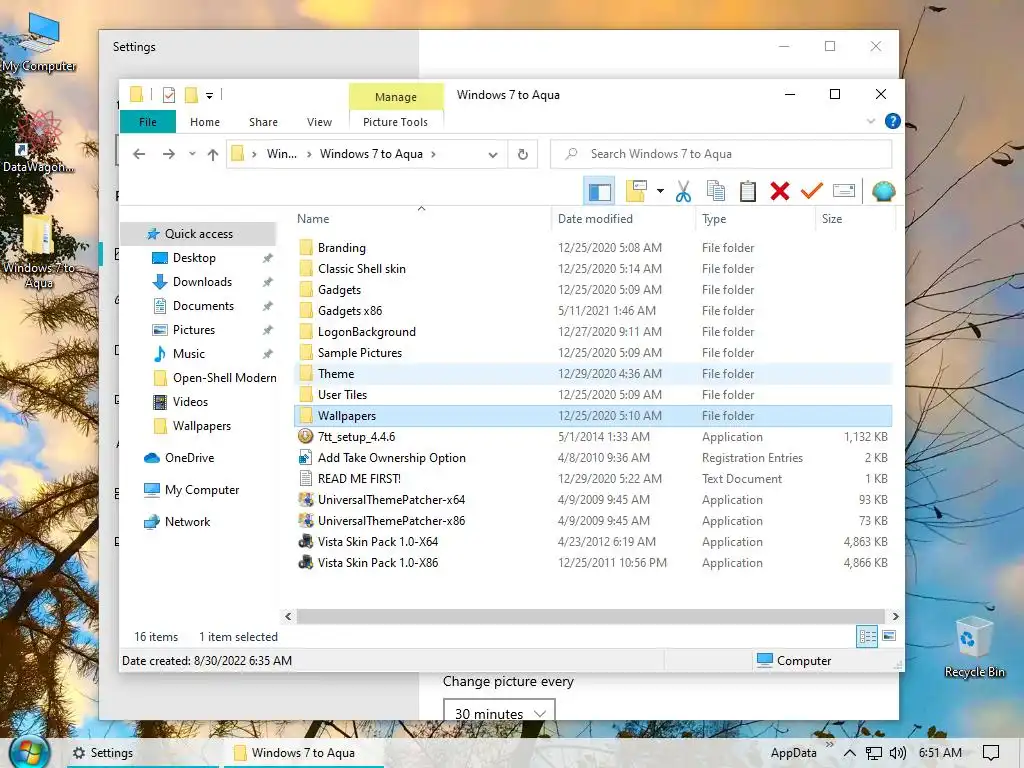1024x768 pixels.
Task: Expand the address bar history dropdown
Action: (493, 154)
